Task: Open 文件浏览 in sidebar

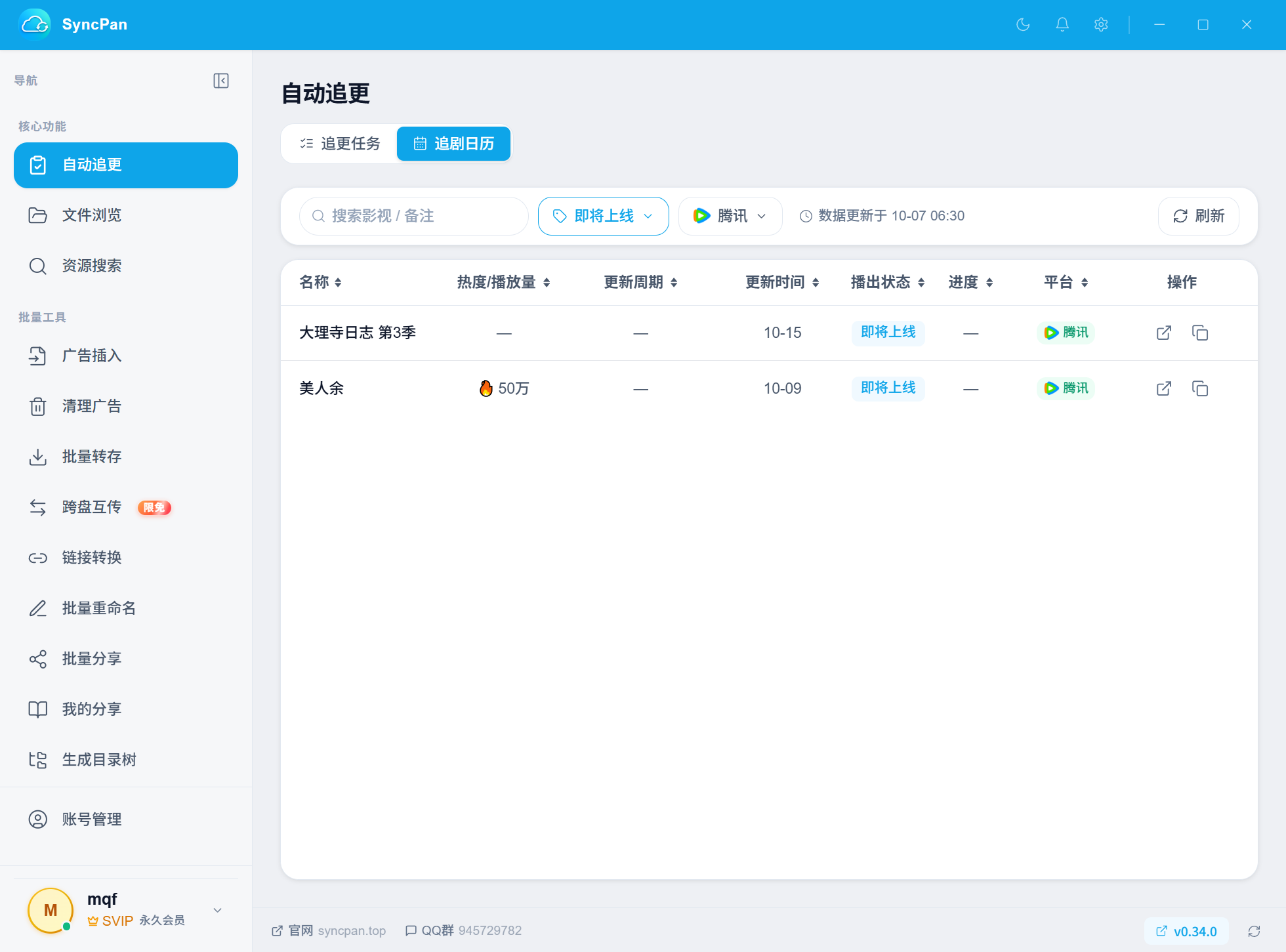Action: coord(126,215)
